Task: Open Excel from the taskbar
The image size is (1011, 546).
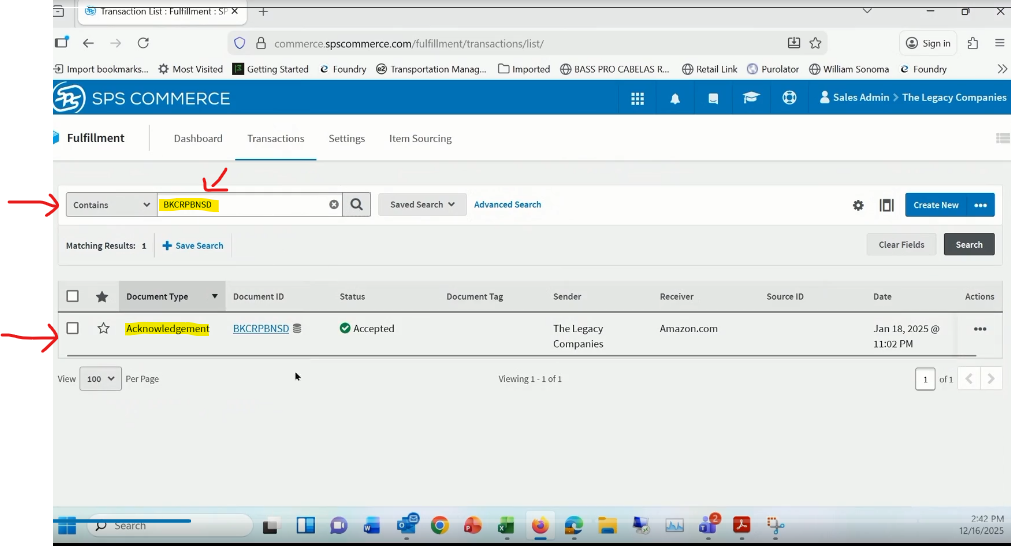Action: [506, 526]
